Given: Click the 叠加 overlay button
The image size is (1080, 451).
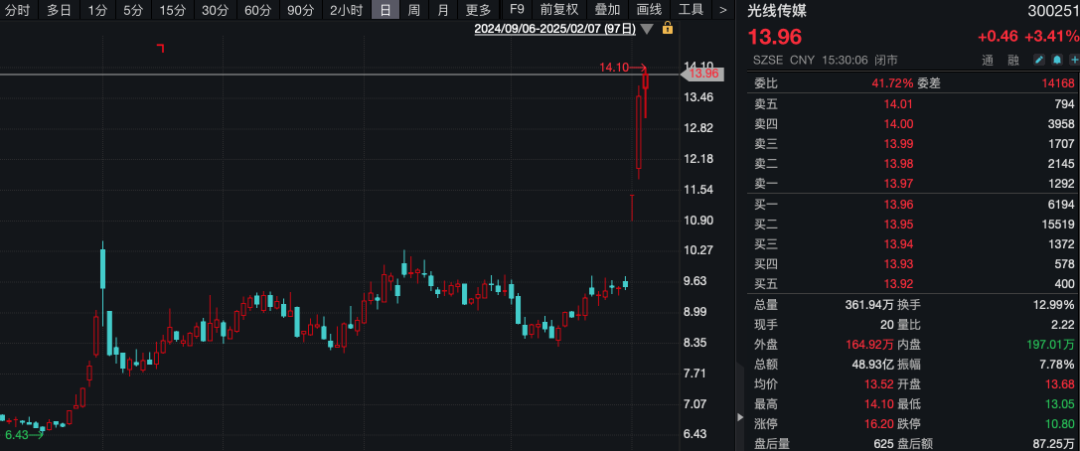Looking at the screenshot, I should pos(607,10).
